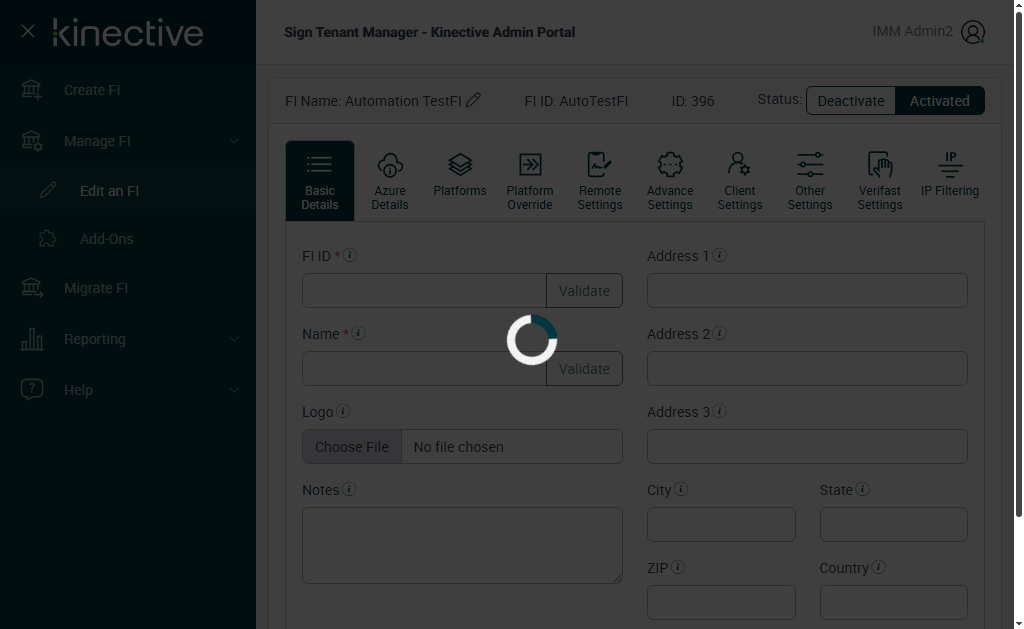Show info tooltip for Country
The image size is (1024, 629).
(879, 567)
